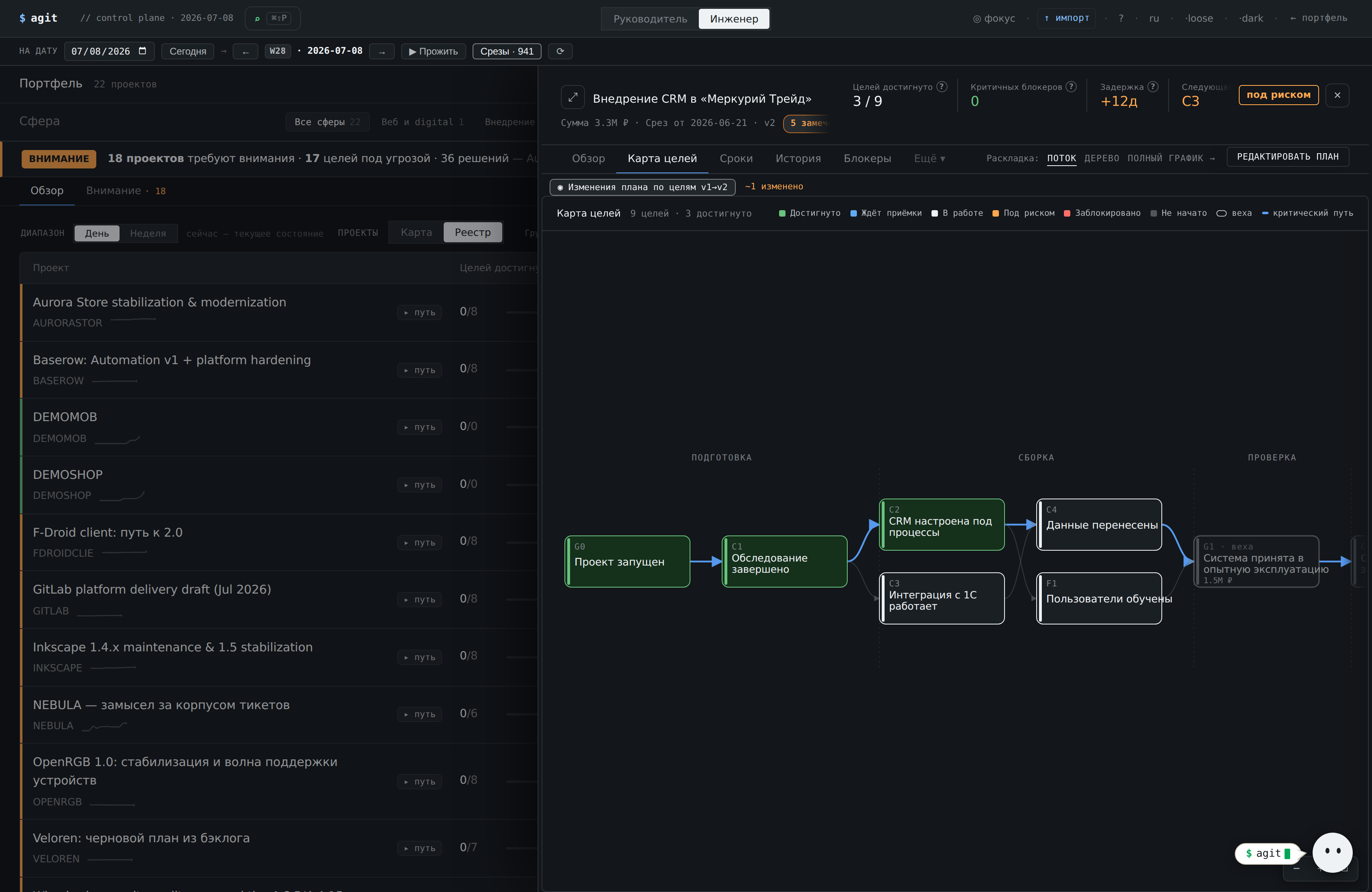
Task: Expand путь for F-Droid client project
Action: pyautogui.click(x=420, y=542)
